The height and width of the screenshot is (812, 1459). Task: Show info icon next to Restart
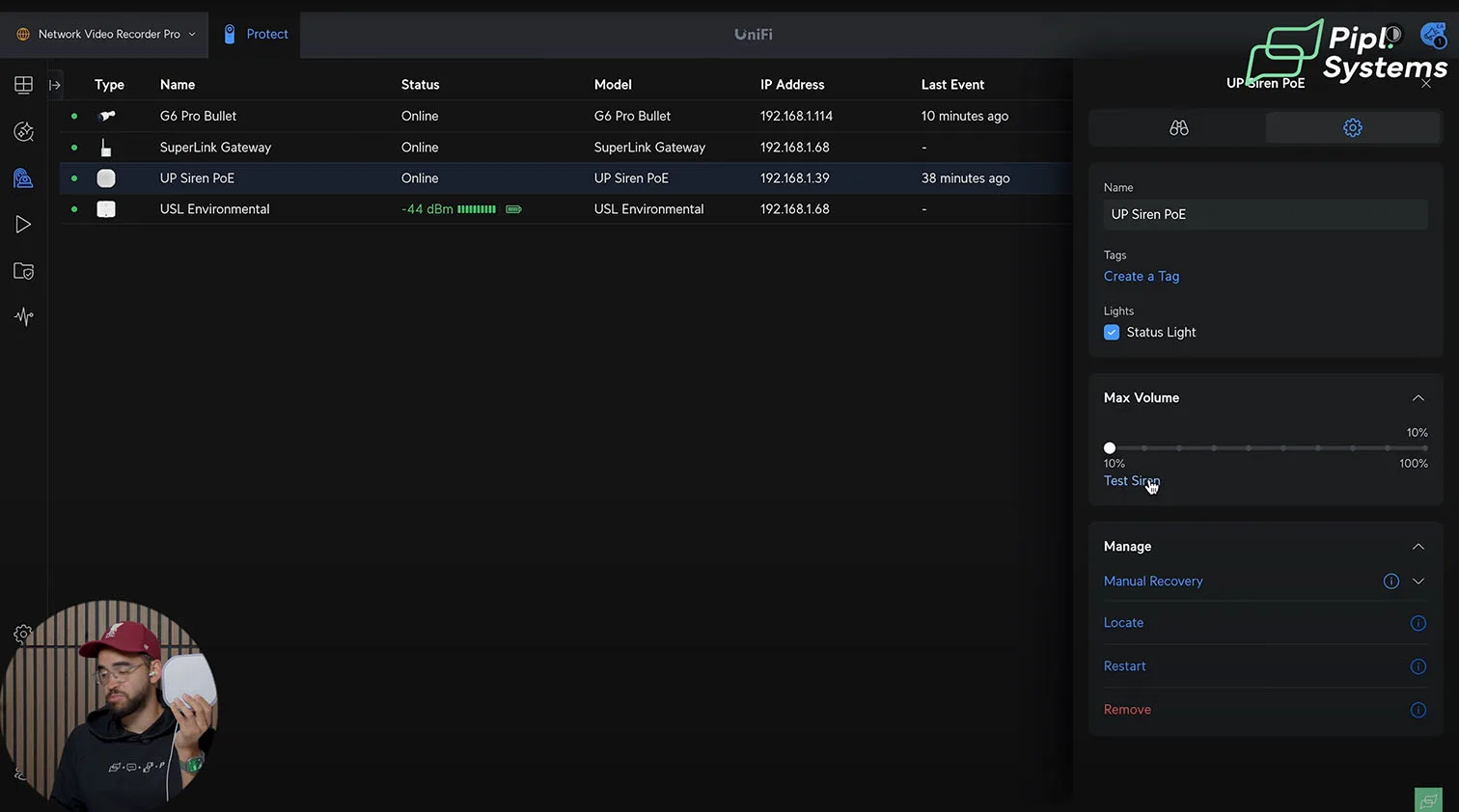(1418, 666)
